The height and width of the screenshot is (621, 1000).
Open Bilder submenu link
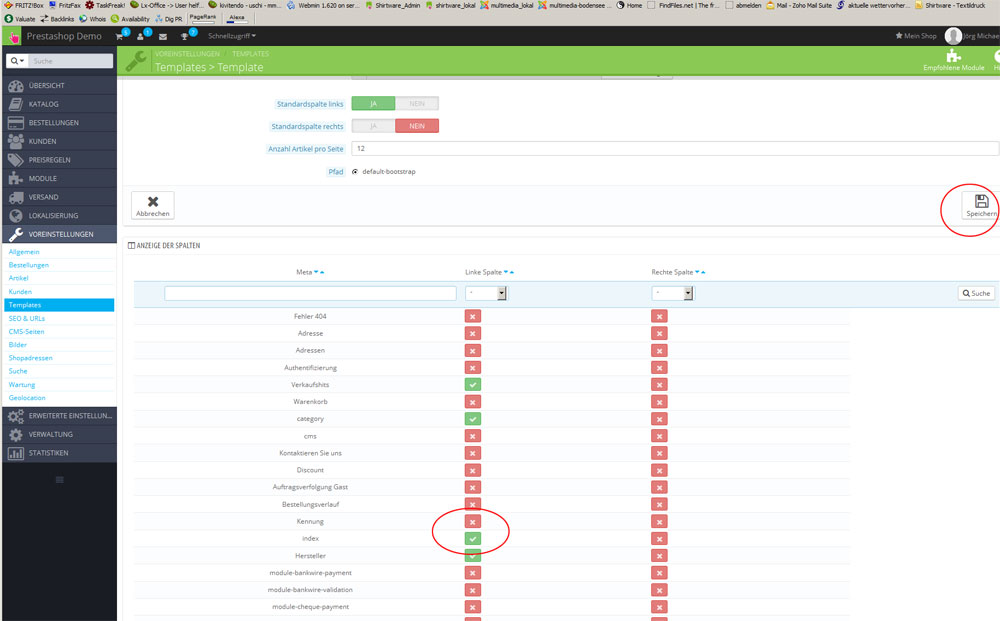18,345
